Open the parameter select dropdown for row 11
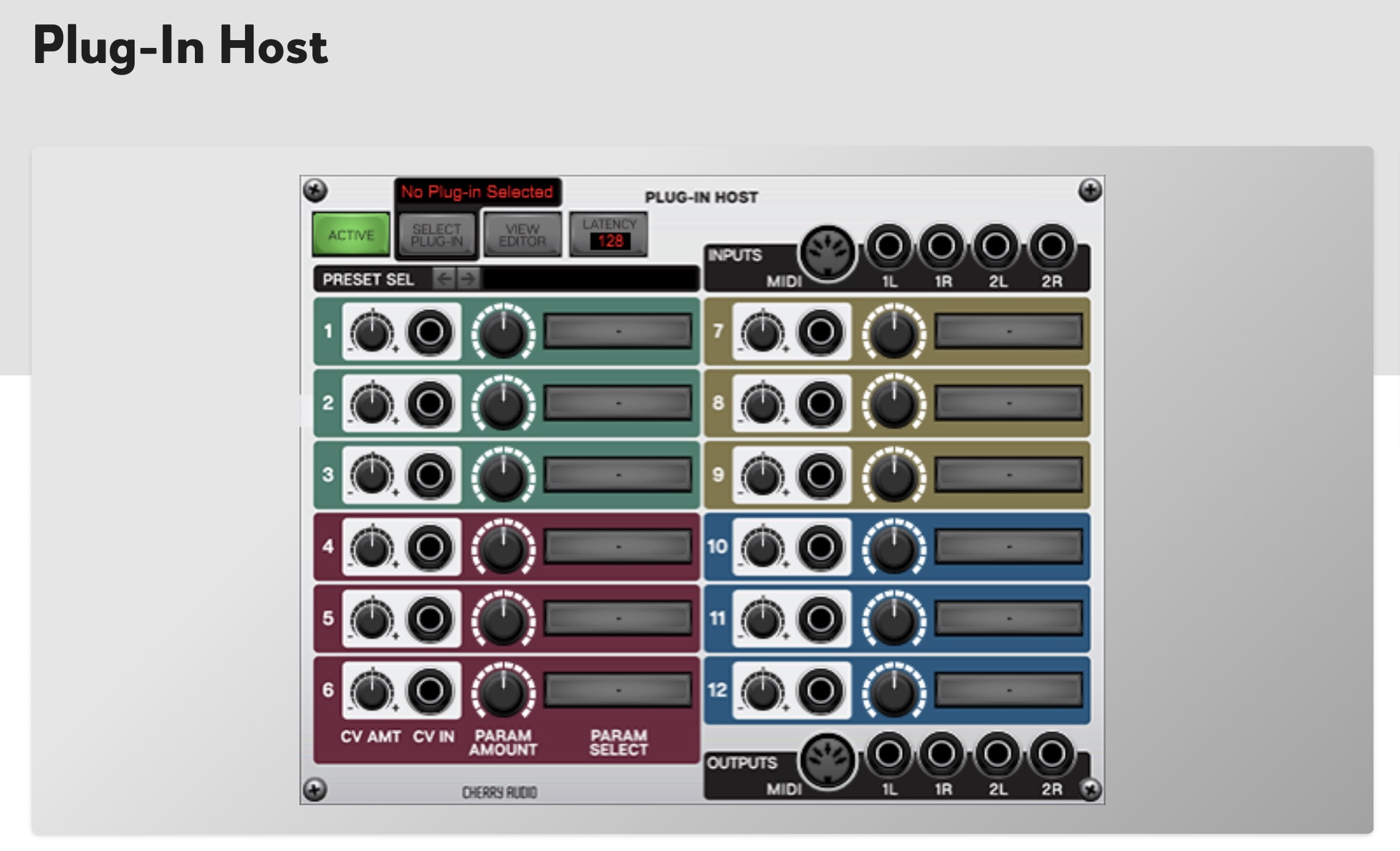This screenshot has height=851, width=1400. click(x=1009, y=619)
